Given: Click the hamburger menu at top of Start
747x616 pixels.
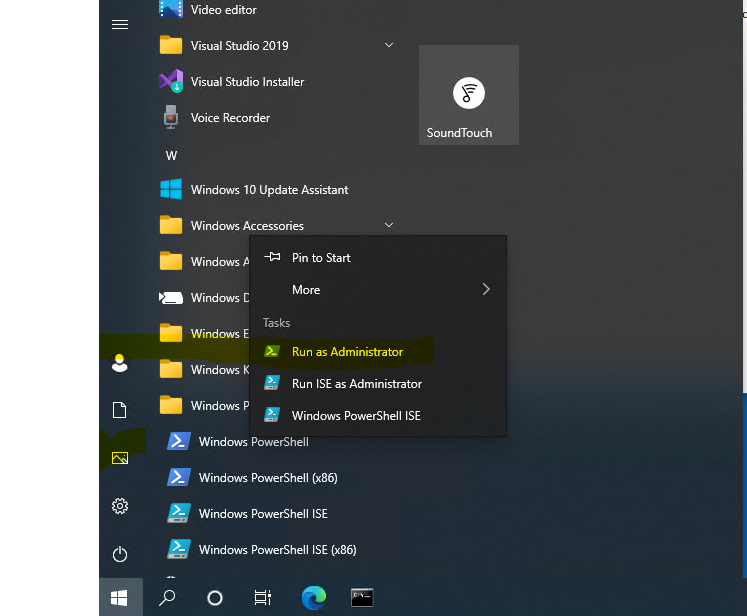Looking at the screenshot, I should pos(120,24).
